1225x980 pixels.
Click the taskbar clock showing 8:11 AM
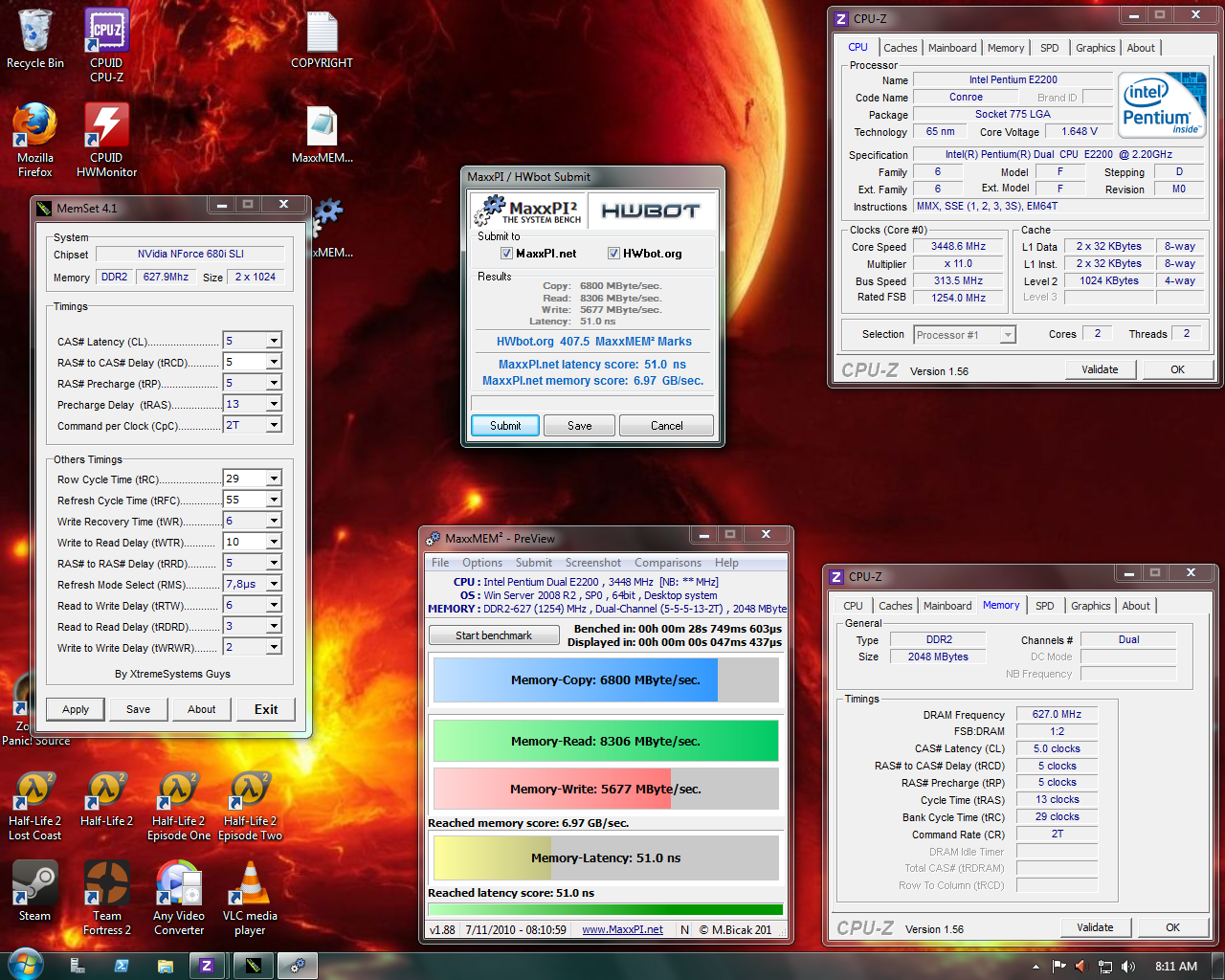click(x=1176, y=967)
